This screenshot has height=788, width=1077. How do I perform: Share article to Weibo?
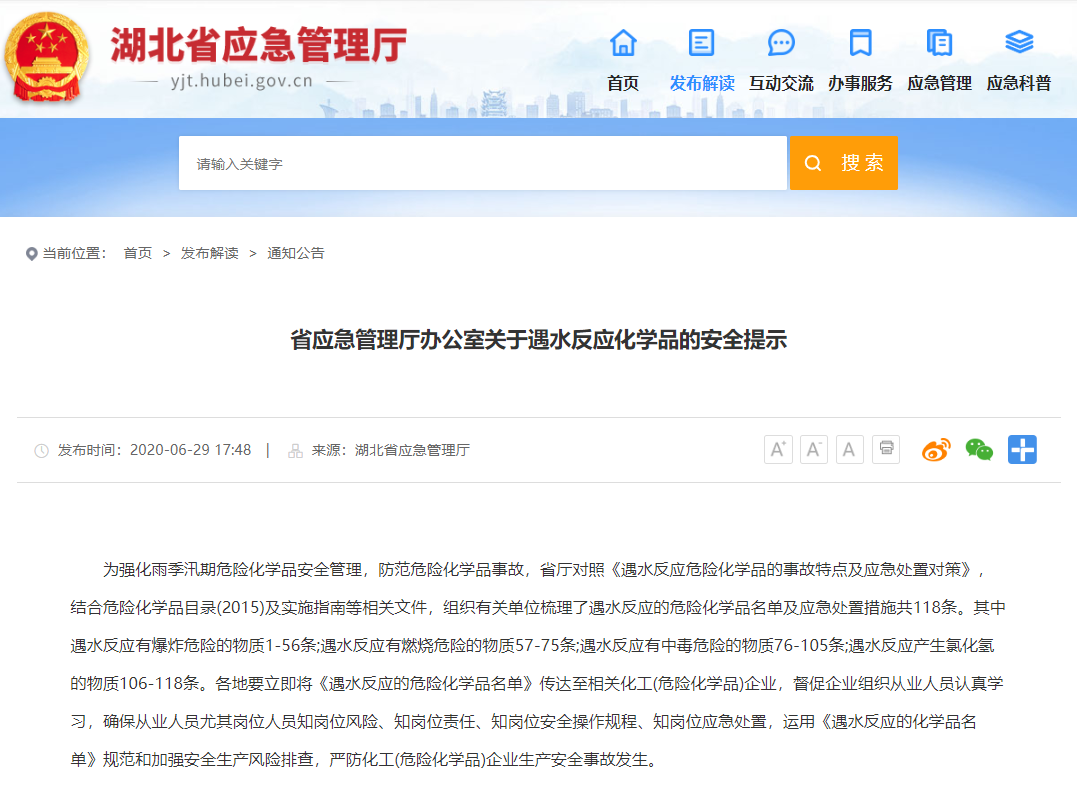pyautogui.click(x=937, y=450)
